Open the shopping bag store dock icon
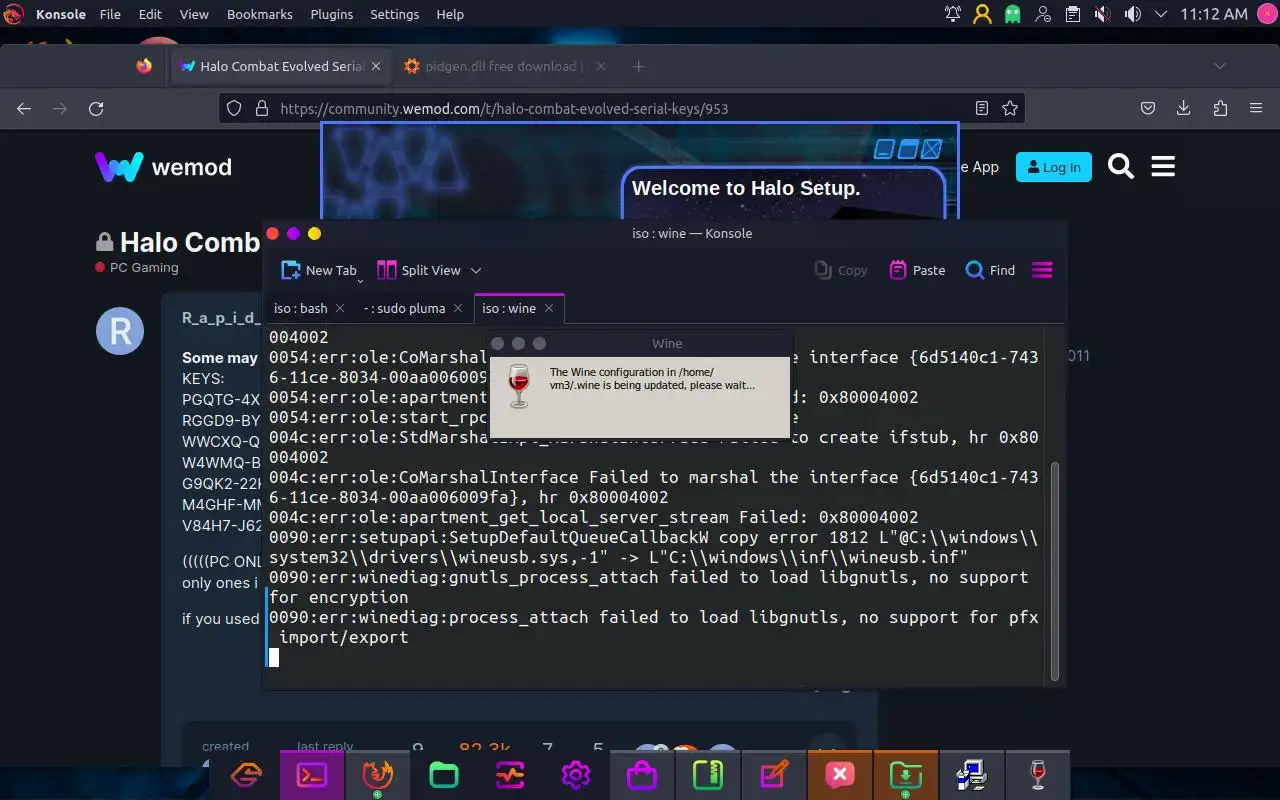This screenshot has width=1280, height=800. [642, 775]
